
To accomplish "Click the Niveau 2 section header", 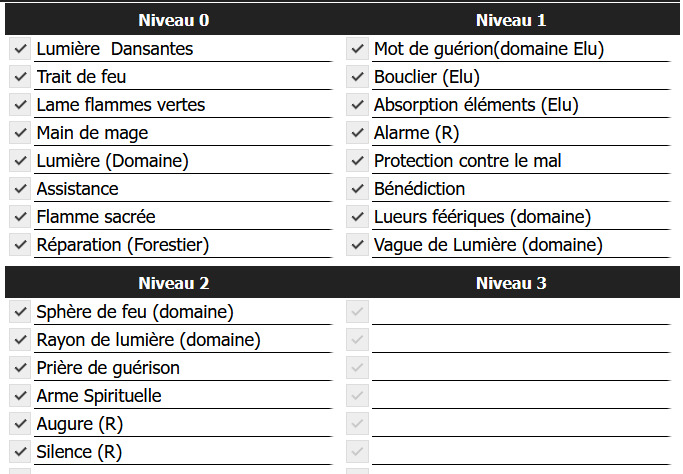I will tap(173, 283).
